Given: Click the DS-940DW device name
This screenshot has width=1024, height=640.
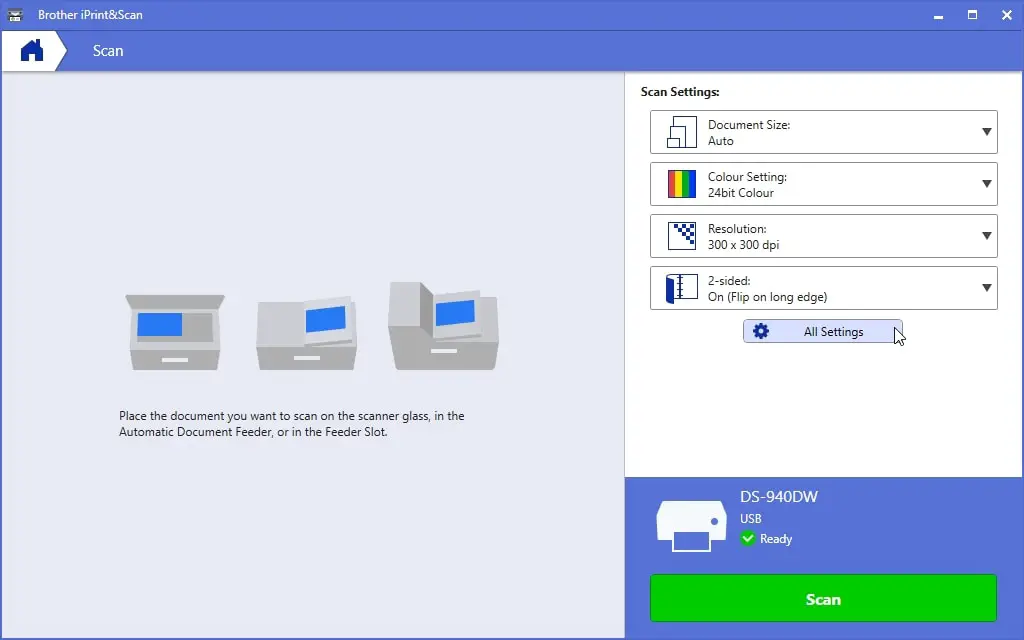Looking at the screenshot, I should pos(778,497).
